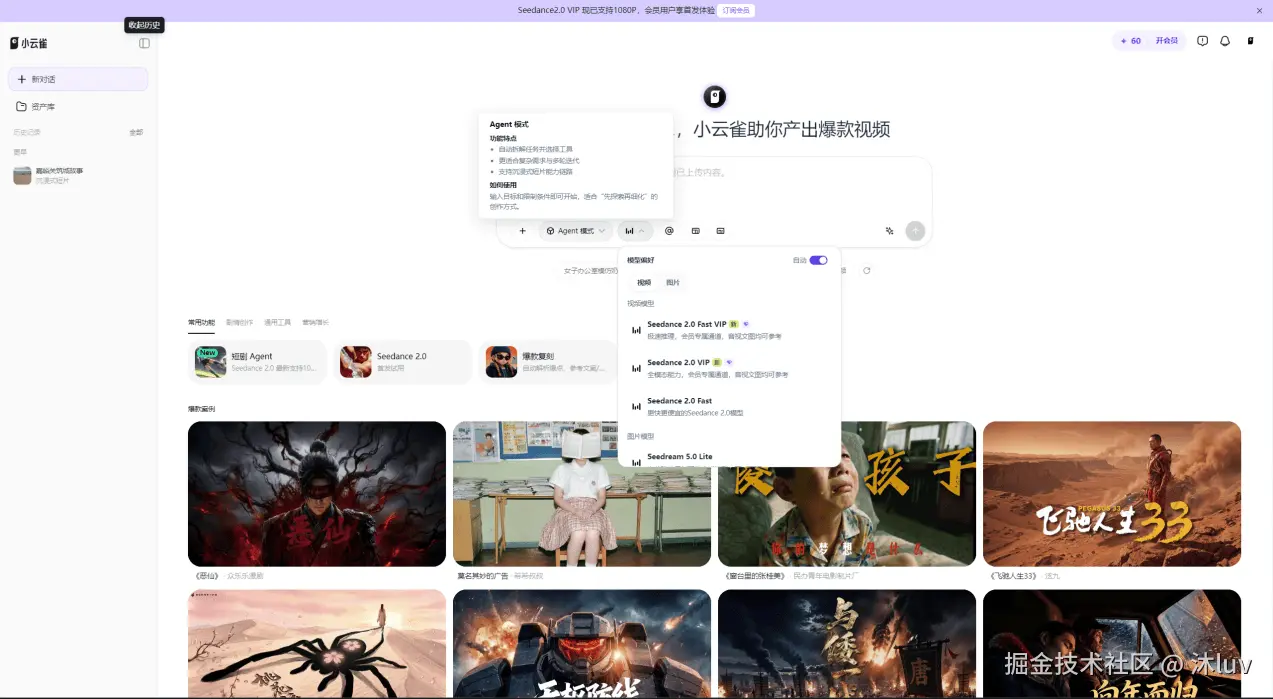
Task: Click the frame settings icon in the toolbar
Action: 696,230
